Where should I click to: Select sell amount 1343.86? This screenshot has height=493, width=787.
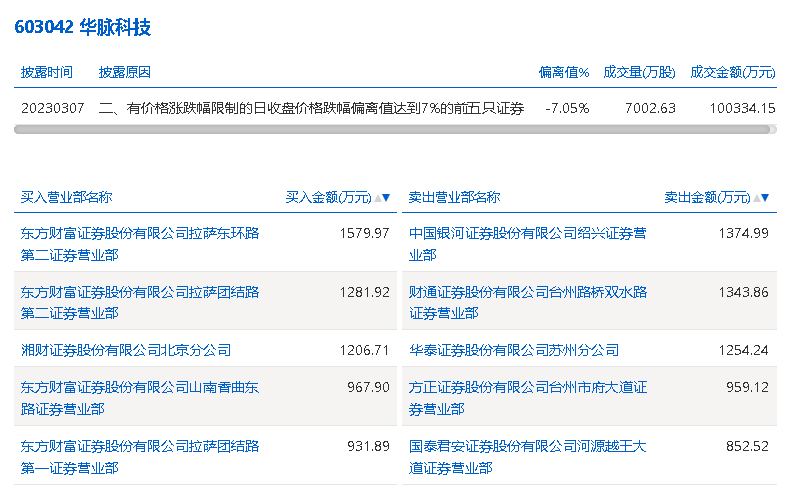point(743,292)
